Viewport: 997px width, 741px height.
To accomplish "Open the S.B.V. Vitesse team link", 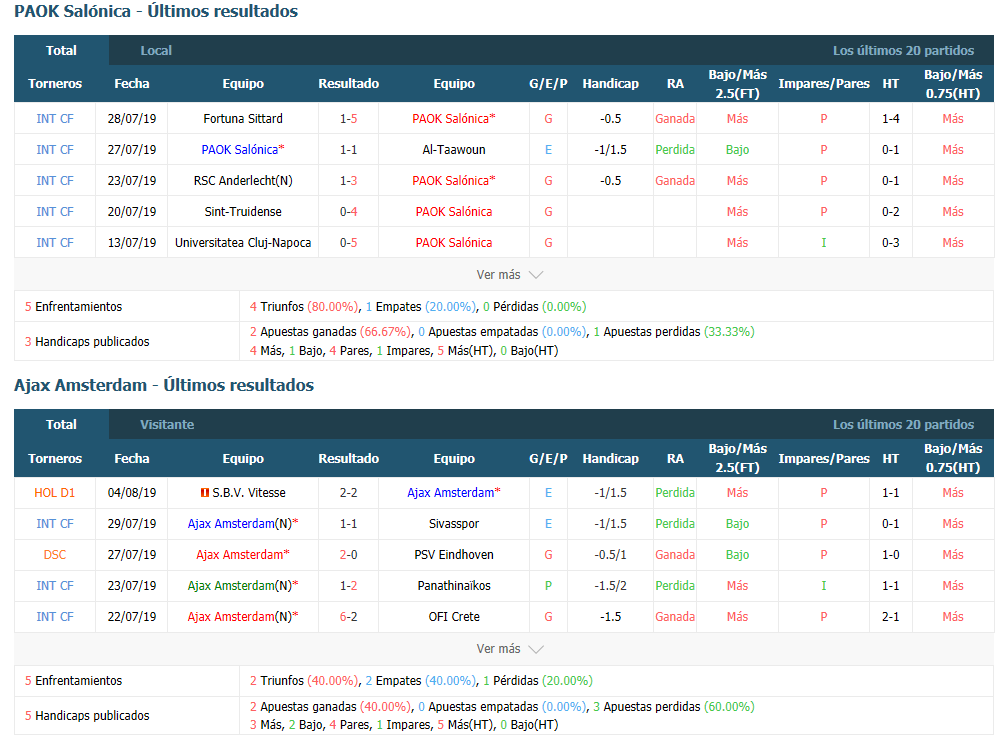I will pyautogui.click(x=249, y=493).
